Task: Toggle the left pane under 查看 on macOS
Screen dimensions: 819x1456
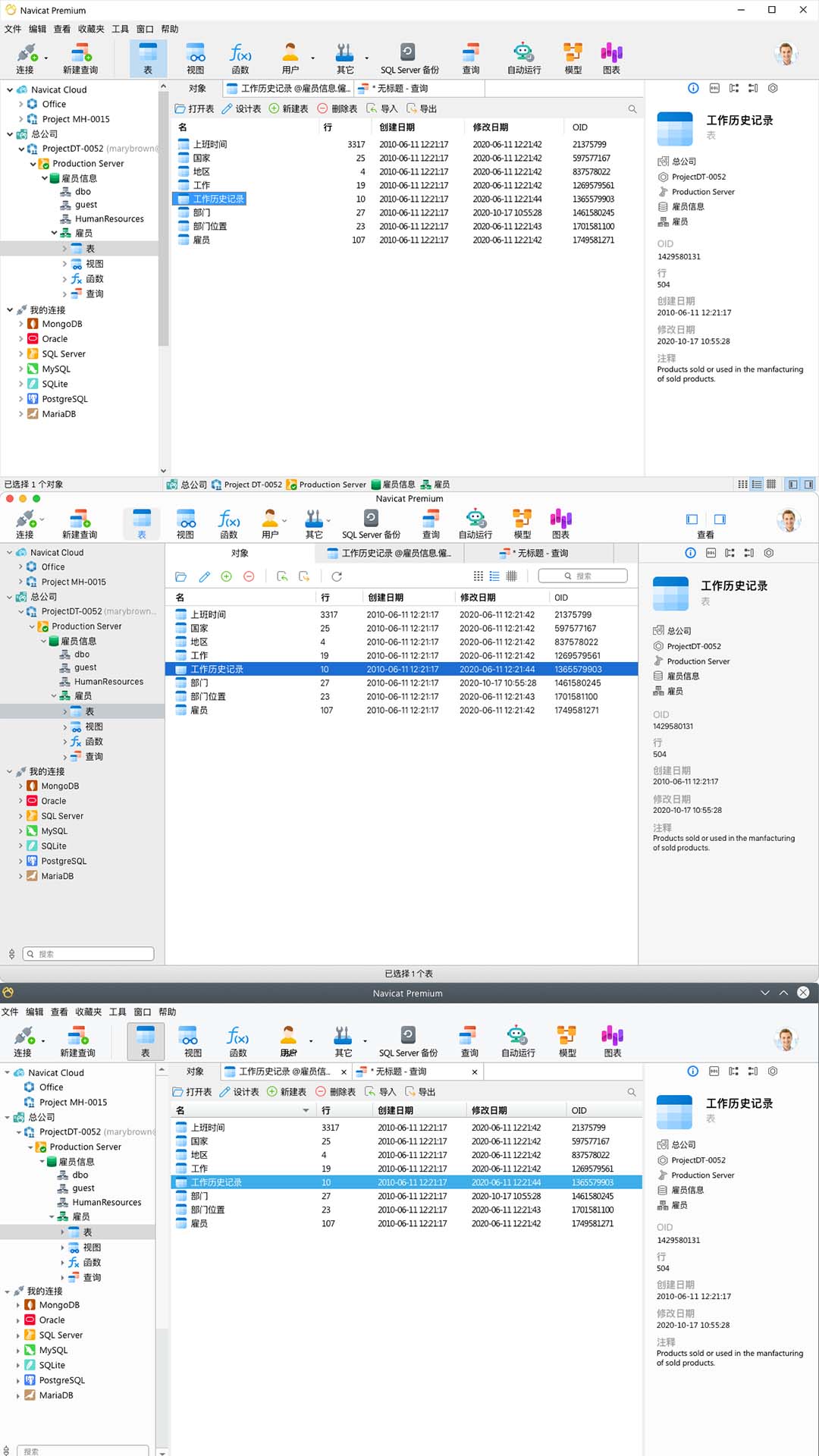Action: pos(692,519)
